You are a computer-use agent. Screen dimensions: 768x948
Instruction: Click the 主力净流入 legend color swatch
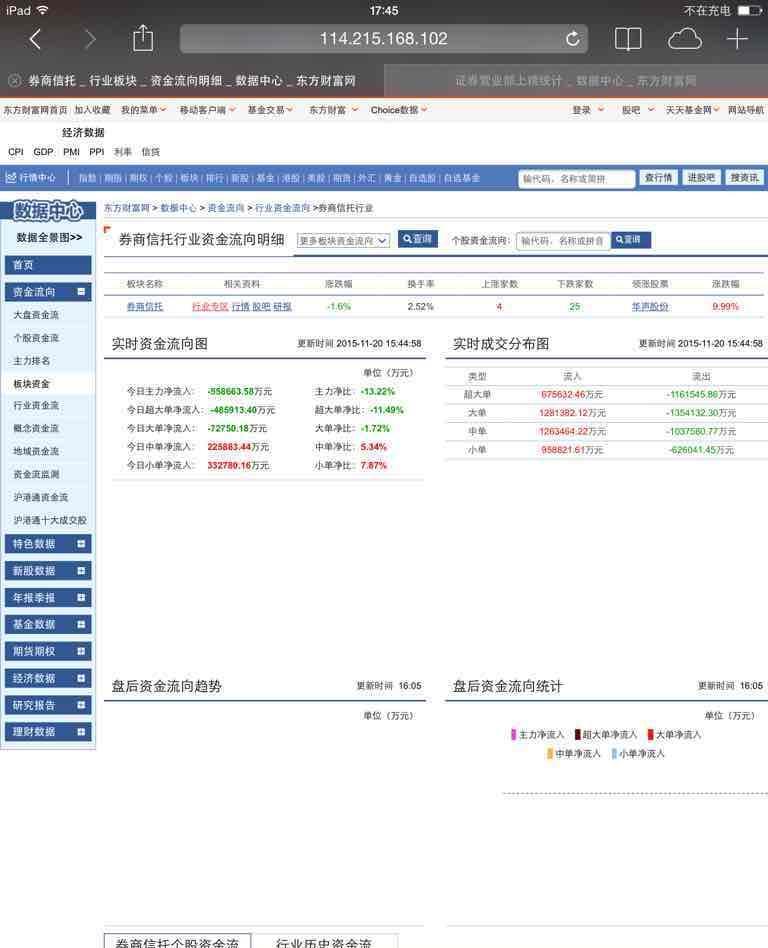coord(513,735)
